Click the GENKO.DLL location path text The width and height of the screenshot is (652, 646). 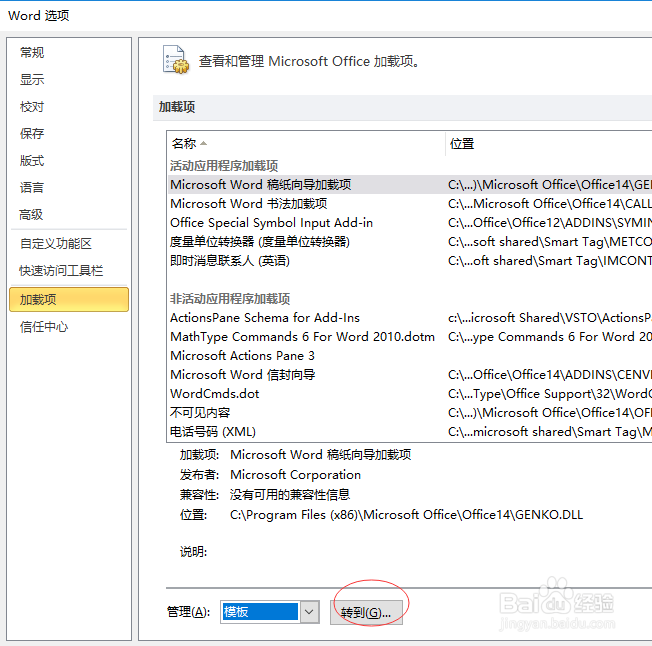406,515
